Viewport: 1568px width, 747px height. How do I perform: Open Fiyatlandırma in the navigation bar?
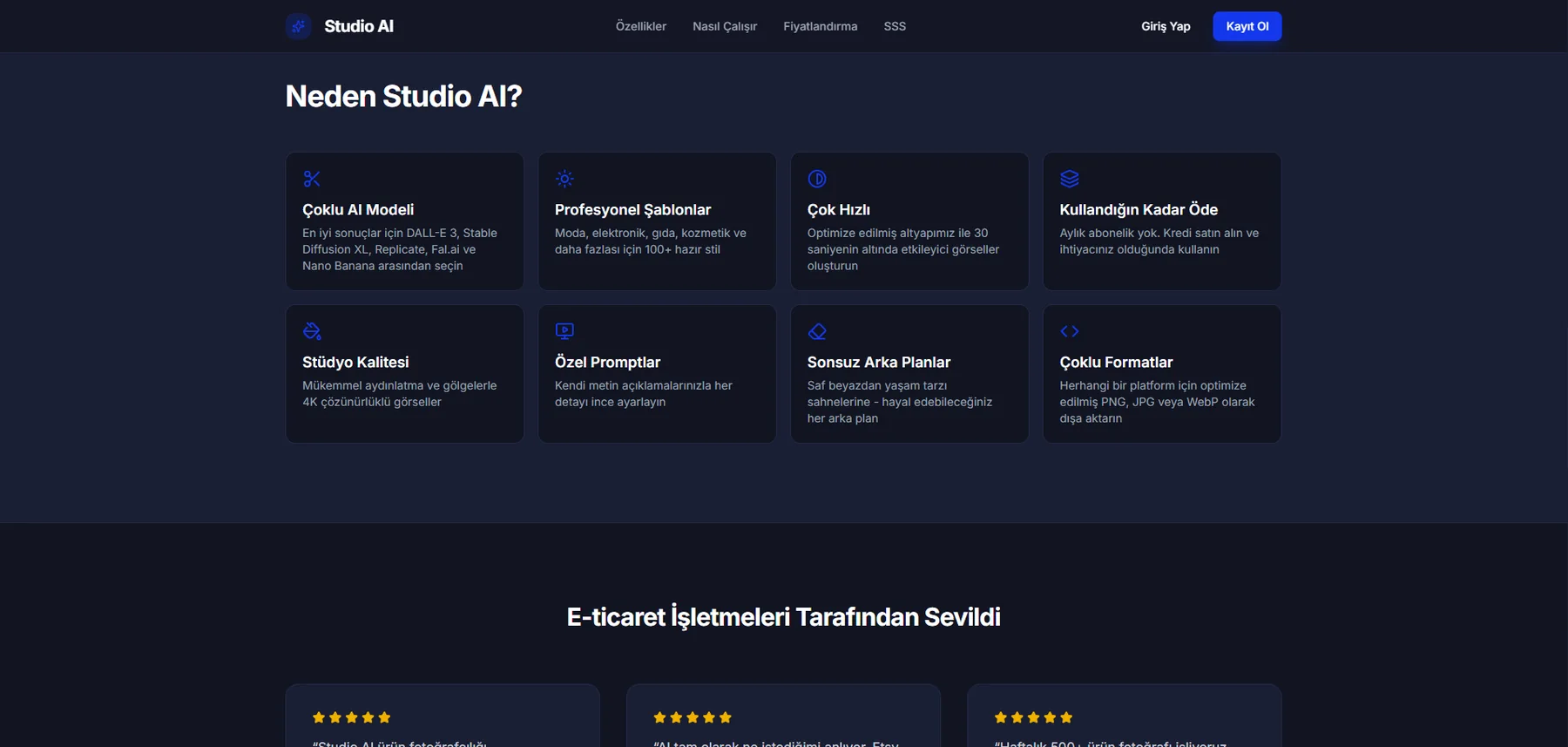(820, 26)
